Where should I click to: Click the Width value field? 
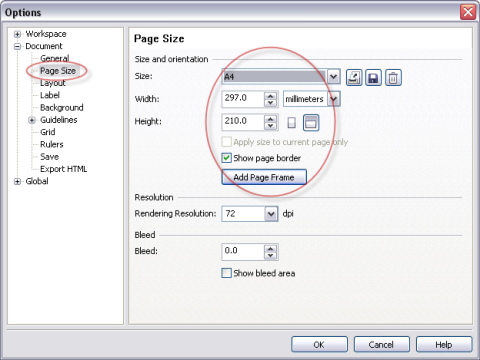pos(243,99)
